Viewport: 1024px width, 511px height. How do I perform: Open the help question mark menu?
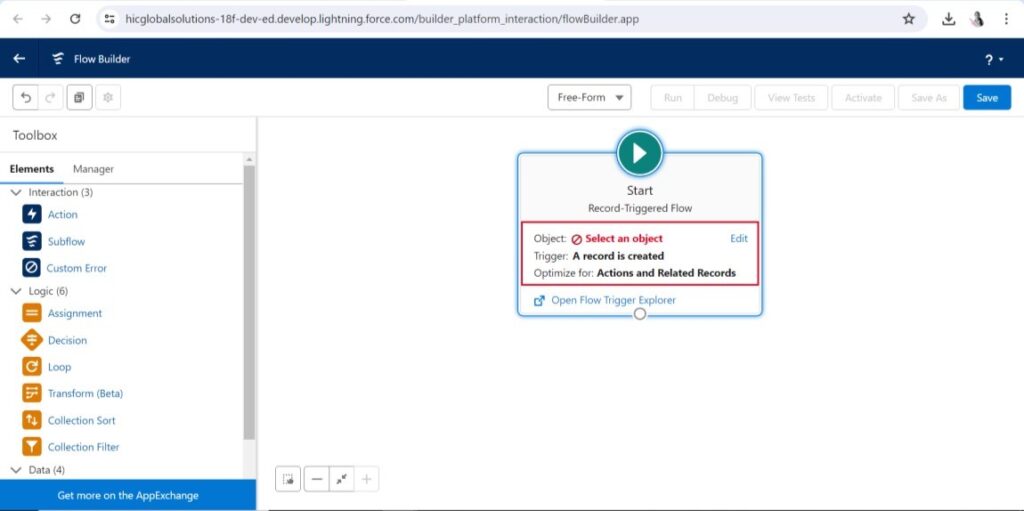pos(993,59)
